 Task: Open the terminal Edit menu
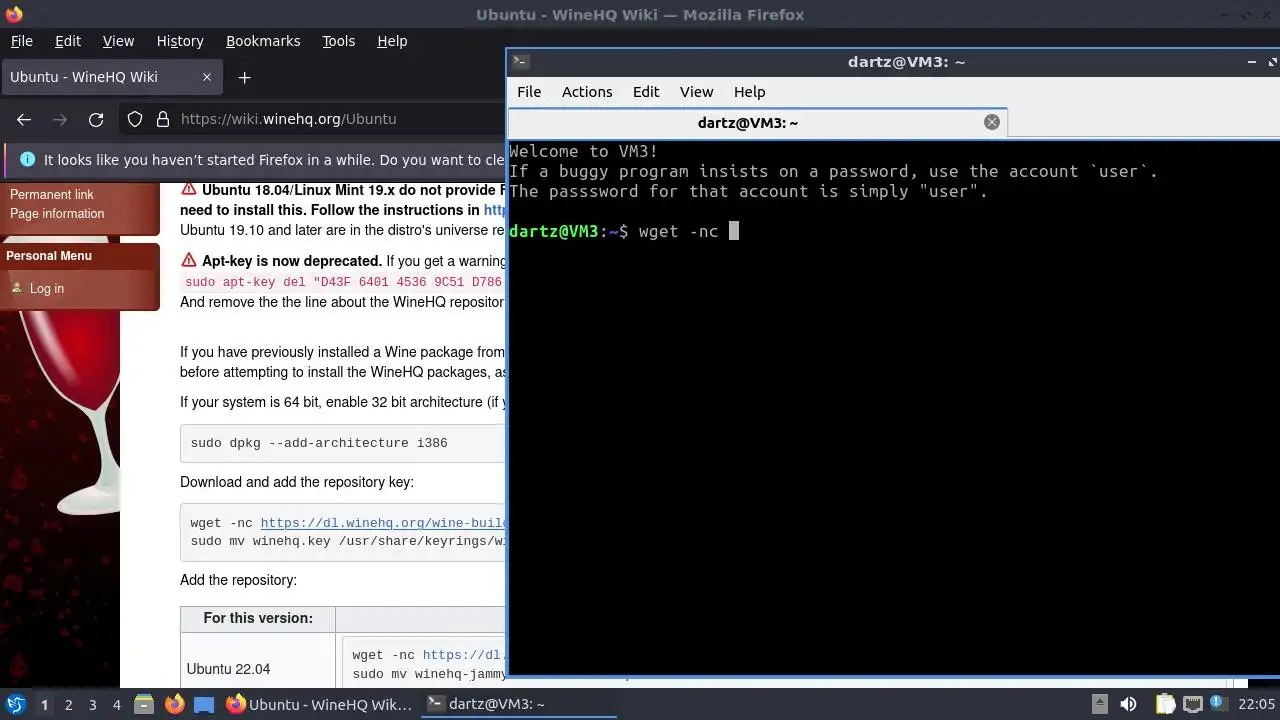(x=646, y=92)
